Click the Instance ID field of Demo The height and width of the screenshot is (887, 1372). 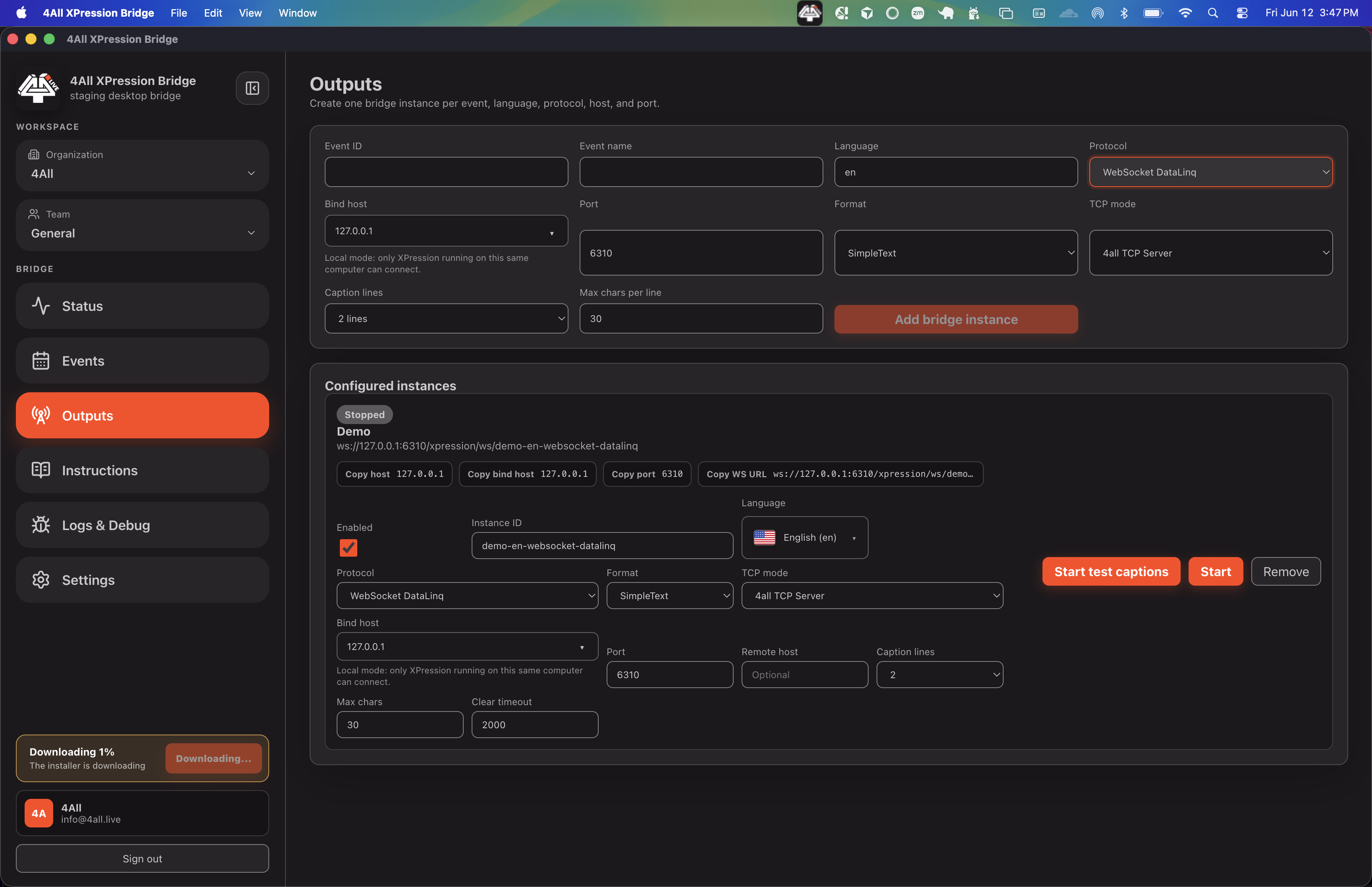point(602,546)
